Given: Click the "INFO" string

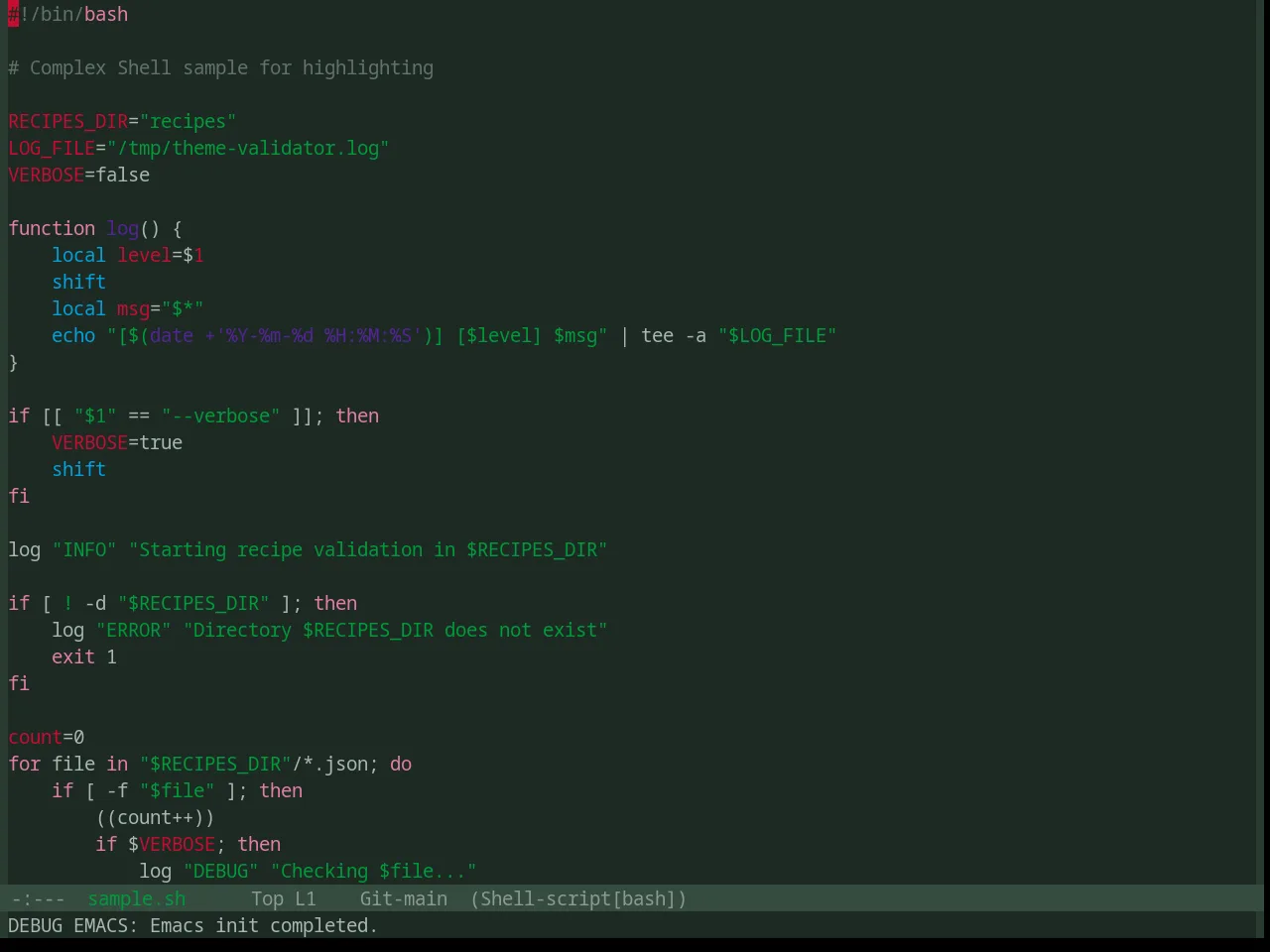Looking at the screenshot, I should (84, 550).
